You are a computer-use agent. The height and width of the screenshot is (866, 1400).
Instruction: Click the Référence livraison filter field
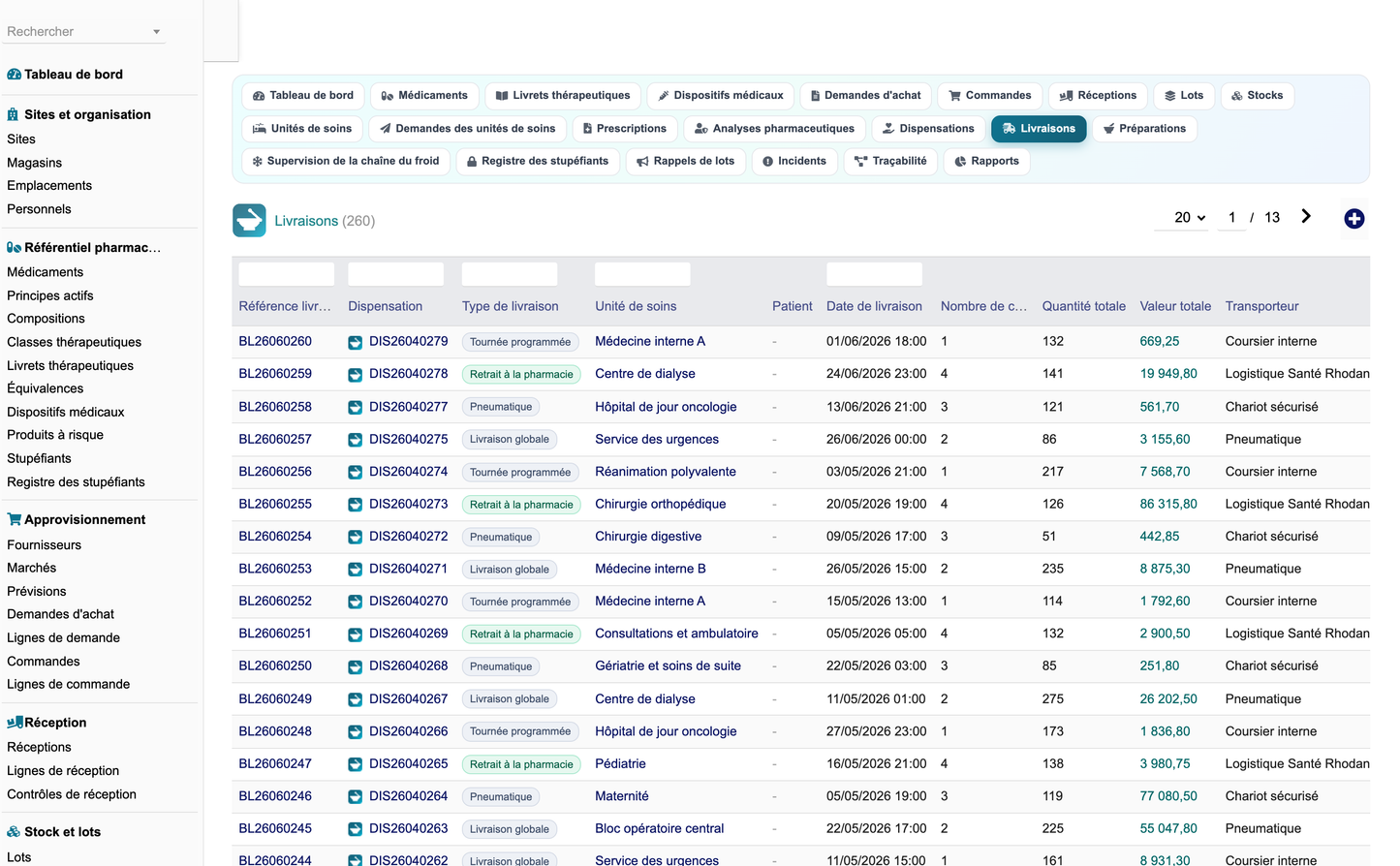point(287,274)
